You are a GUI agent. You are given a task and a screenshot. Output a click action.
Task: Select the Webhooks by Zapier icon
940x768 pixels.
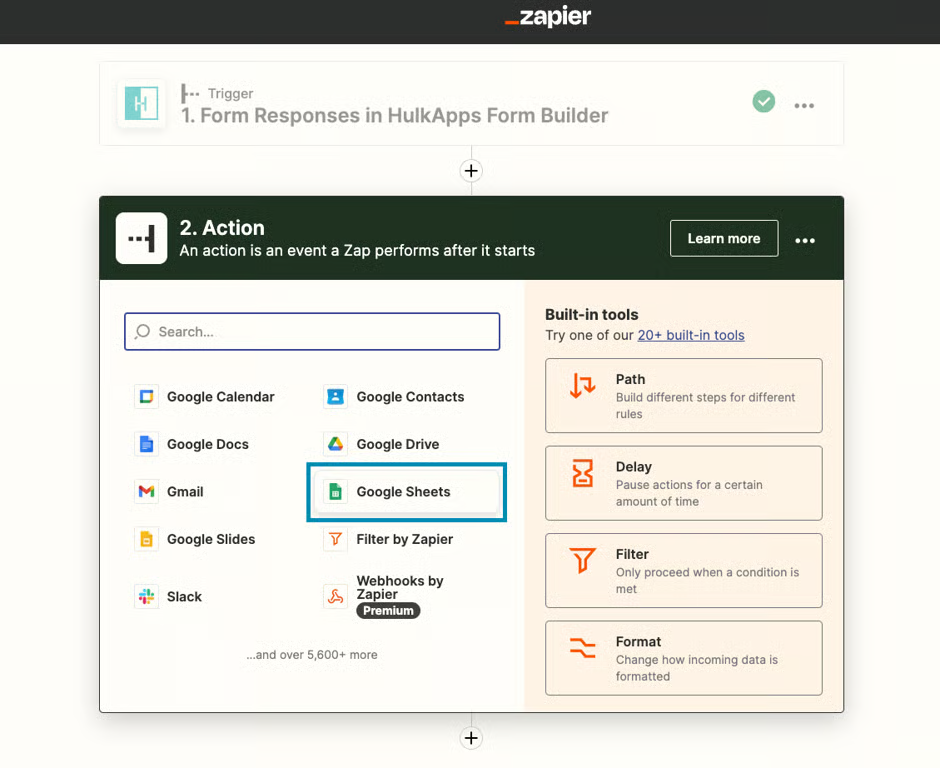(336, 597)
